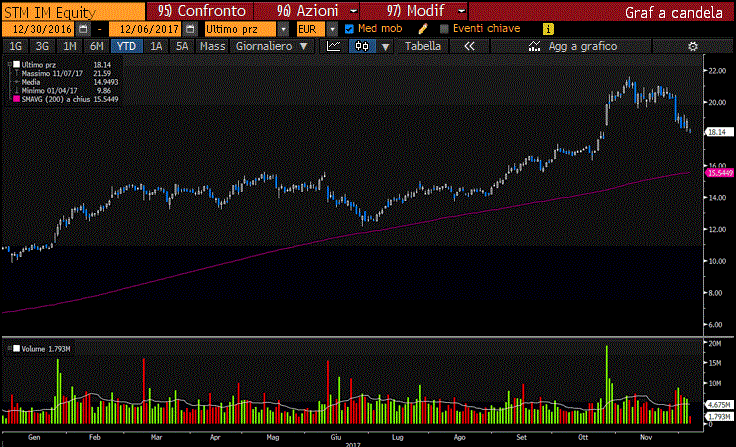Edit the end date 12/06/2017 field
The height and width of the screenshot is (447, 736).
(146, 29)
